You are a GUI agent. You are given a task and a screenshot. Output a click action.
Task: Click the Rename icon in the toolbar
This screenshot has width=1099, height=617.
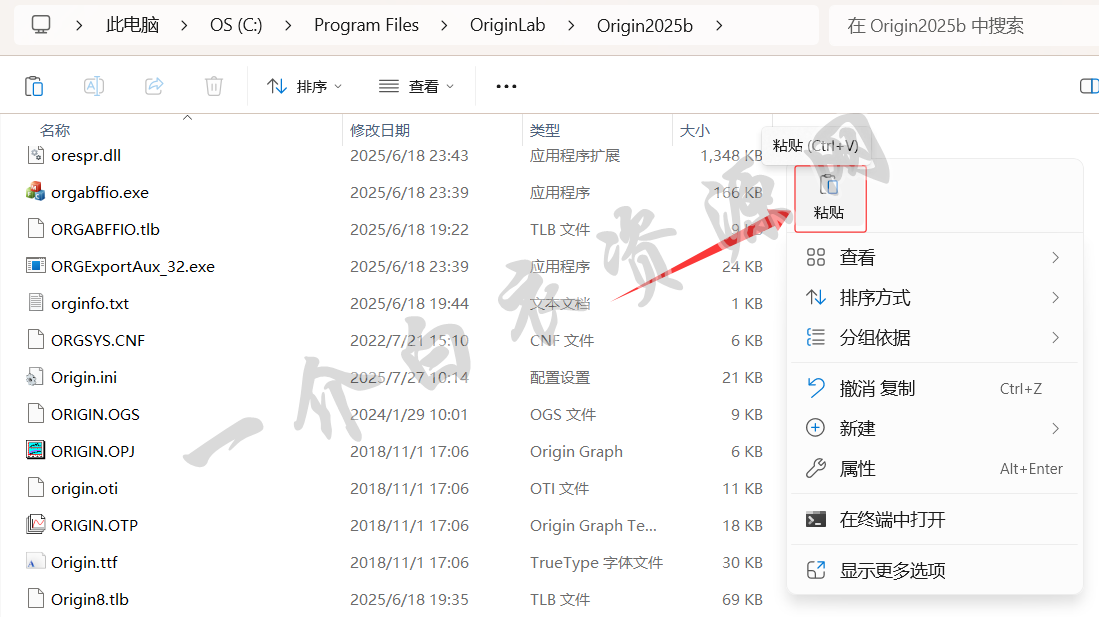click(x=94, y=86)
